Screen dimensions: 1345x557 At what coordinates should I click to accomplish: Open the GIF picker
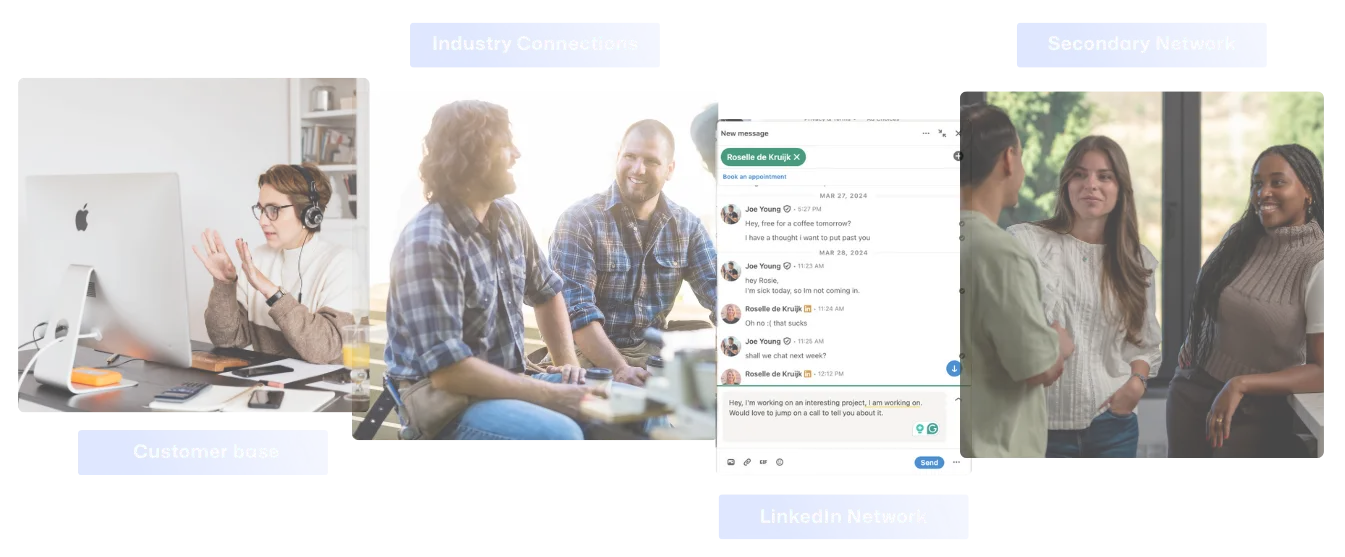pos(763,462)
